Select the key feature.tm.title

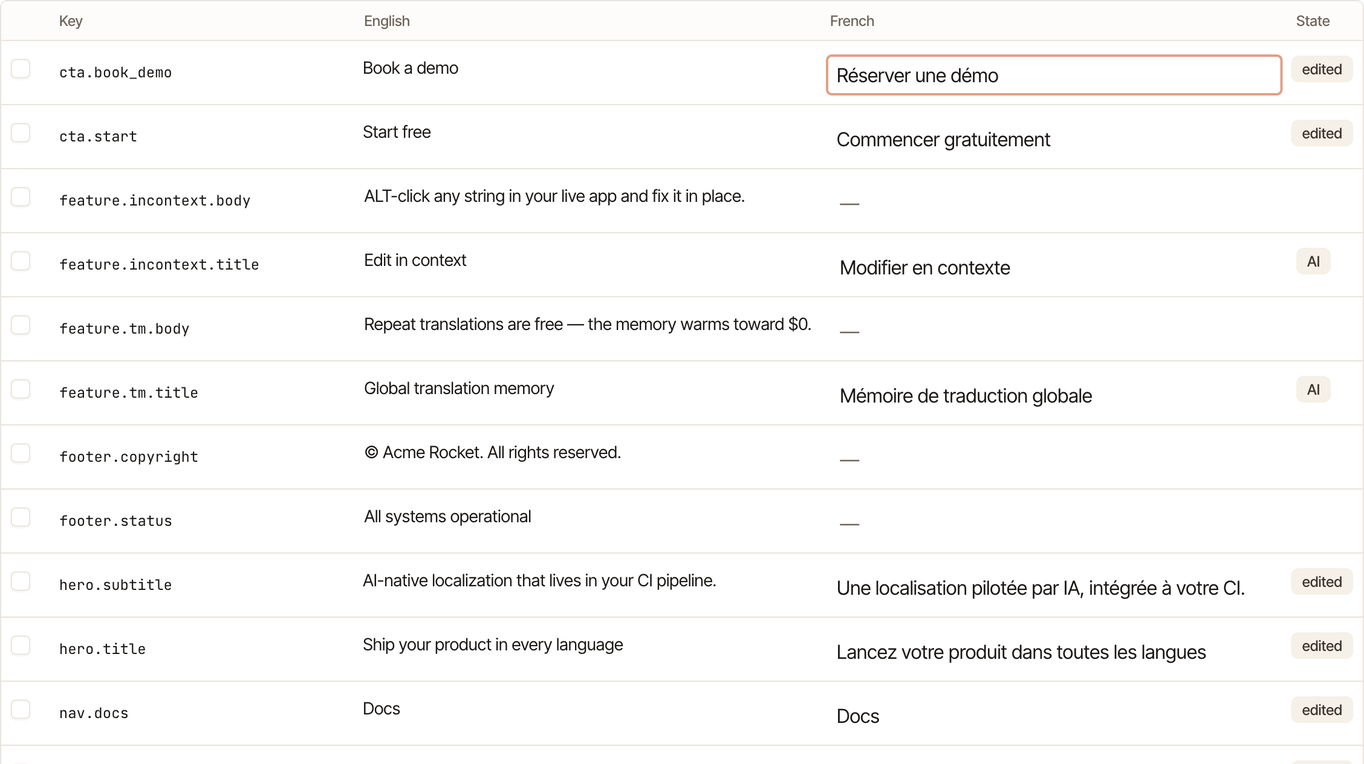(128, 392)
